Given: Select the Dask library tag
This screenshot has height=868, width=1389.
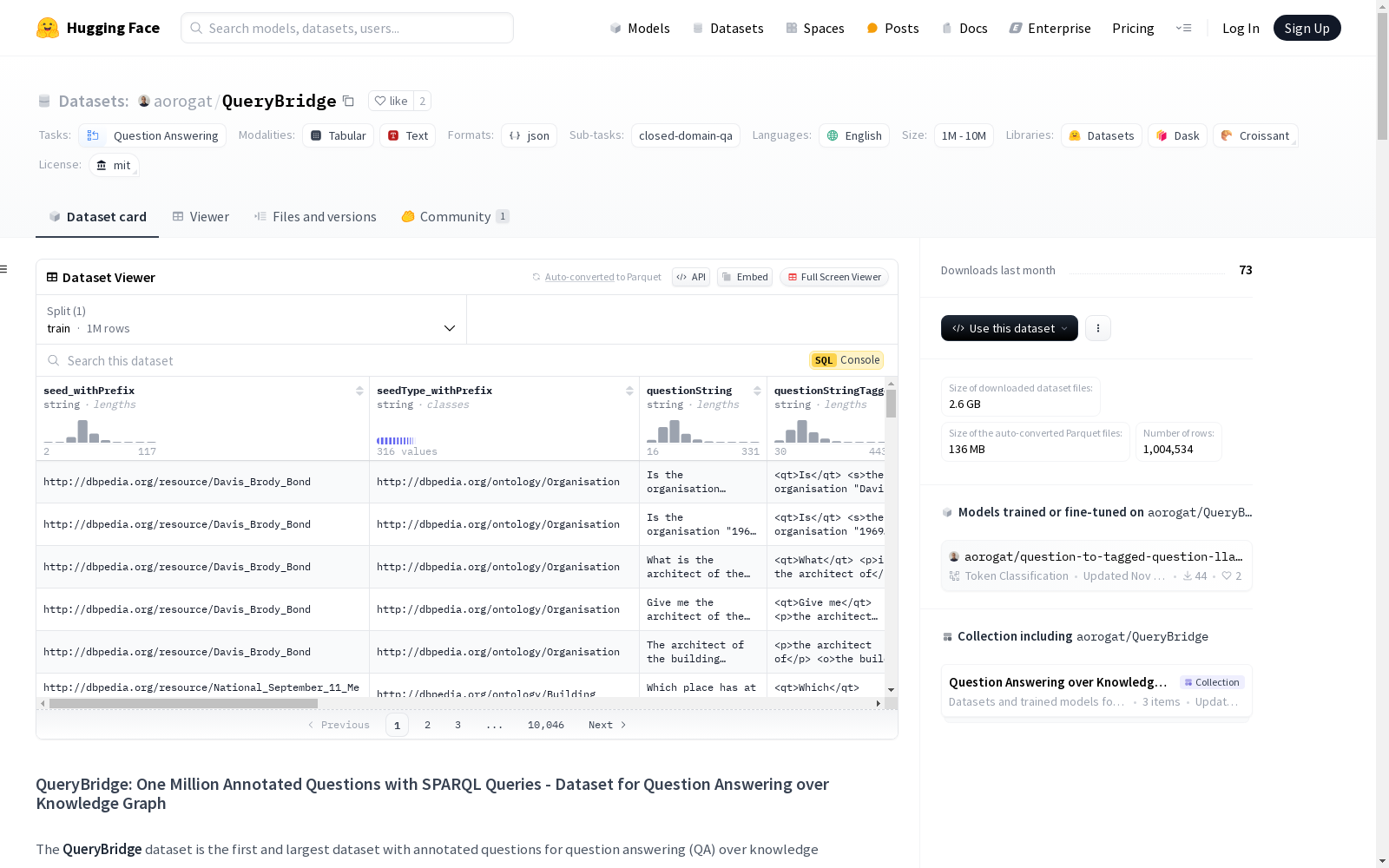Looking at the screenshot, I should coord(1177,135).
